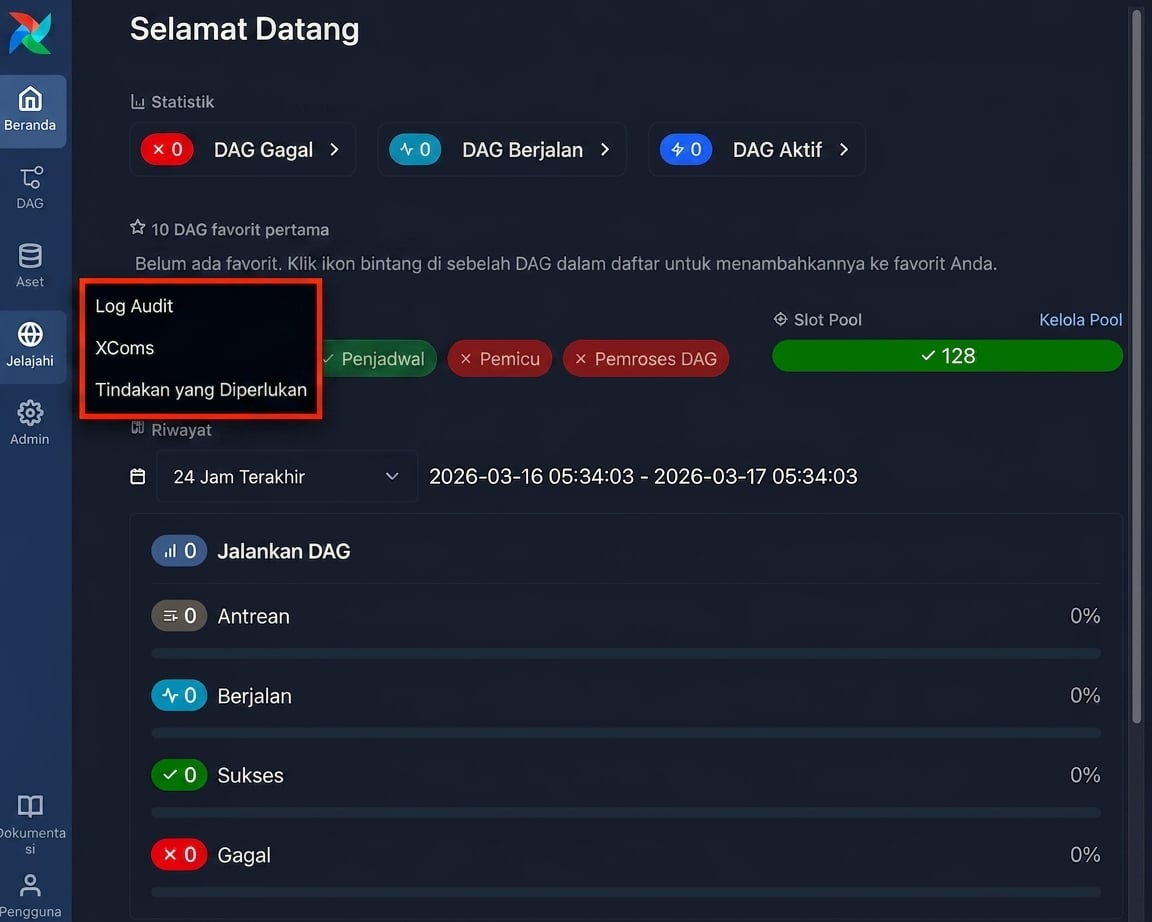The height and width of the screenshot is (922, 1152).
Task: Click the Gagal progress bar
Action: (626, 892)
